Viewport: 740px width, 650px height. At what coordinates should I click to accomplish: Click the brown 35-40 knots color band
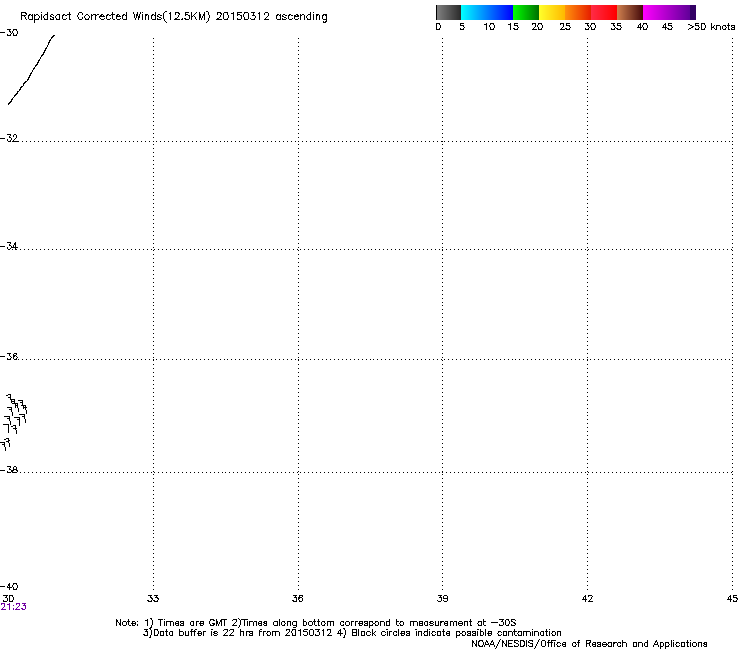point(630,12)
